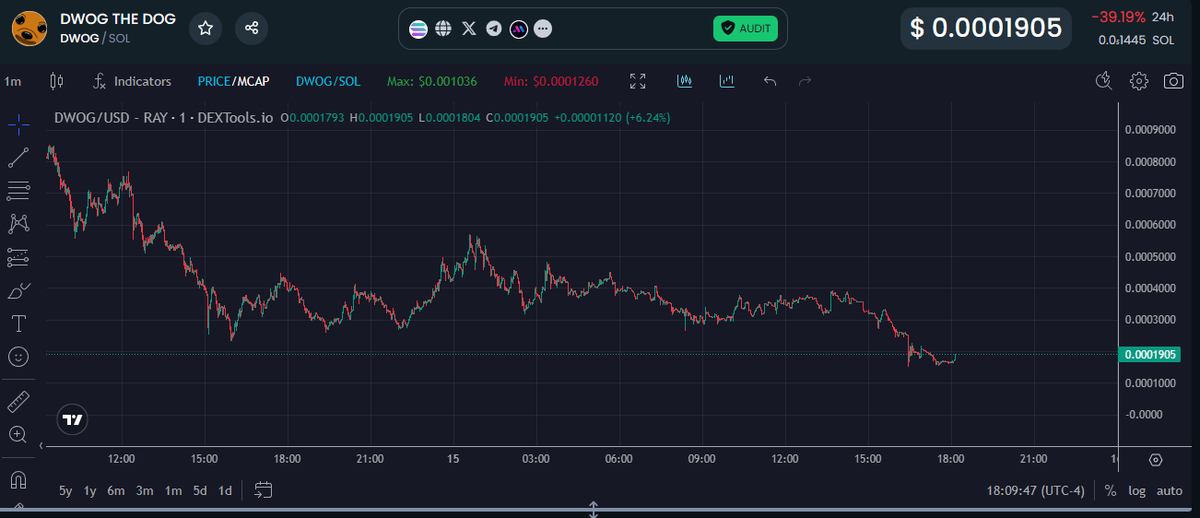Toggle the candle-marker chart overlay icon

685,81
